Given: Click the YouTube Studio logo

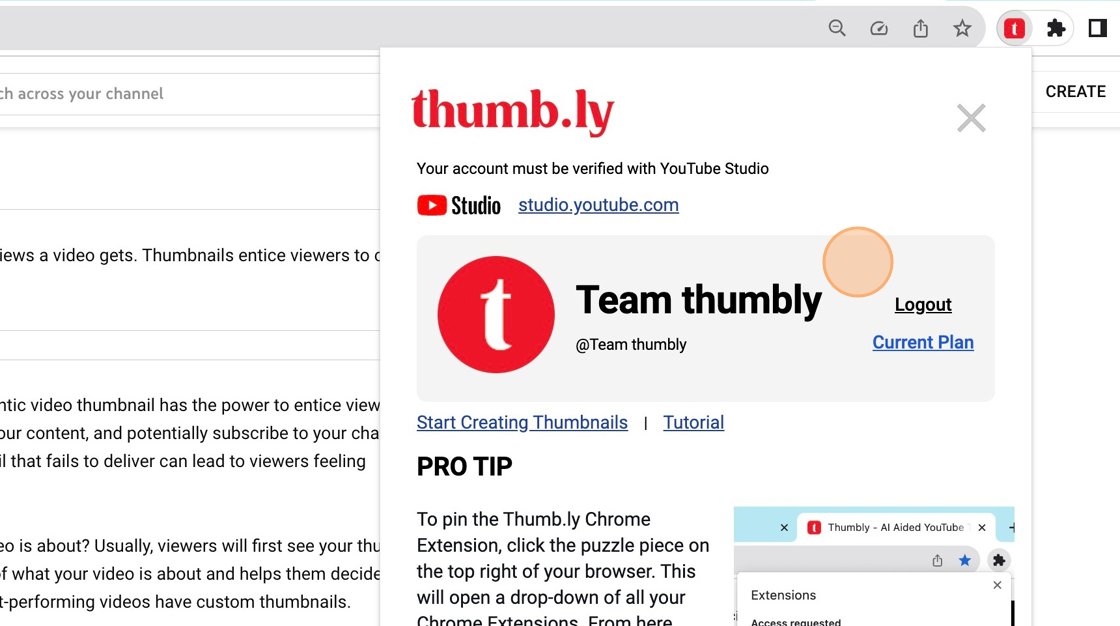Looking at the screenshot, I should pos(459,205).
